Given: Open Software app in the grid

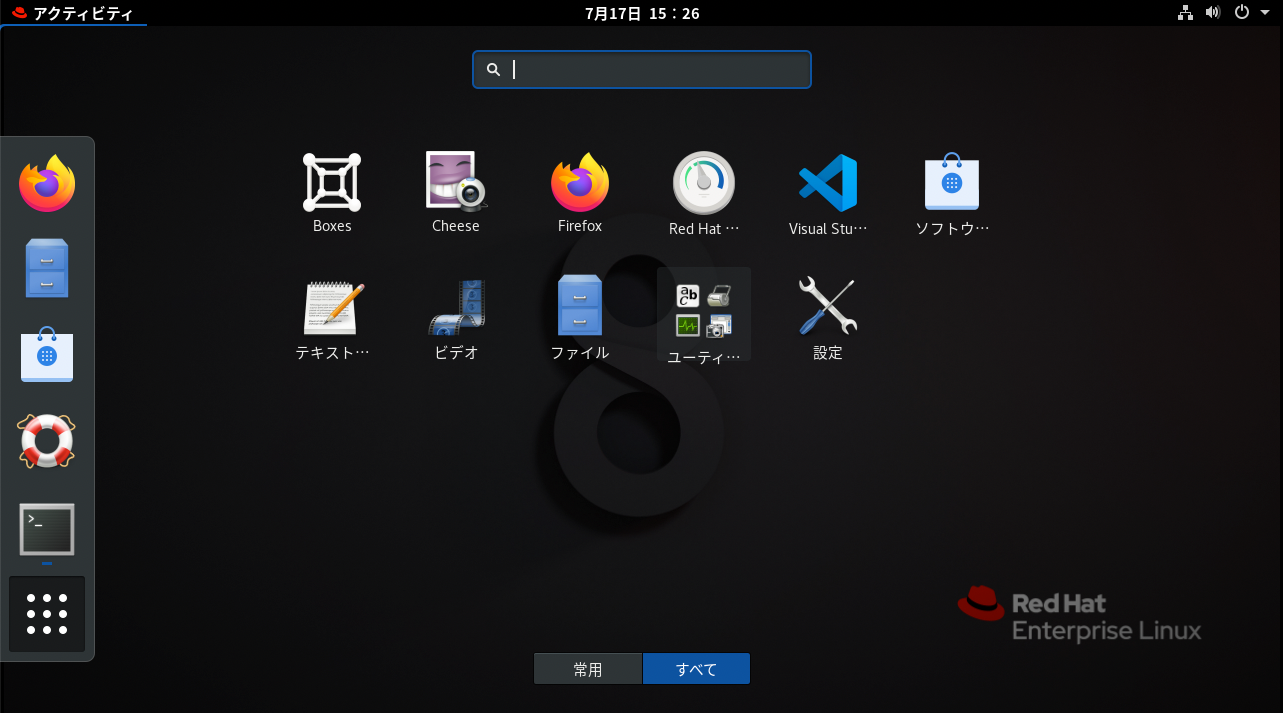Looking at the screenshot, I should [x=952, y=193].
